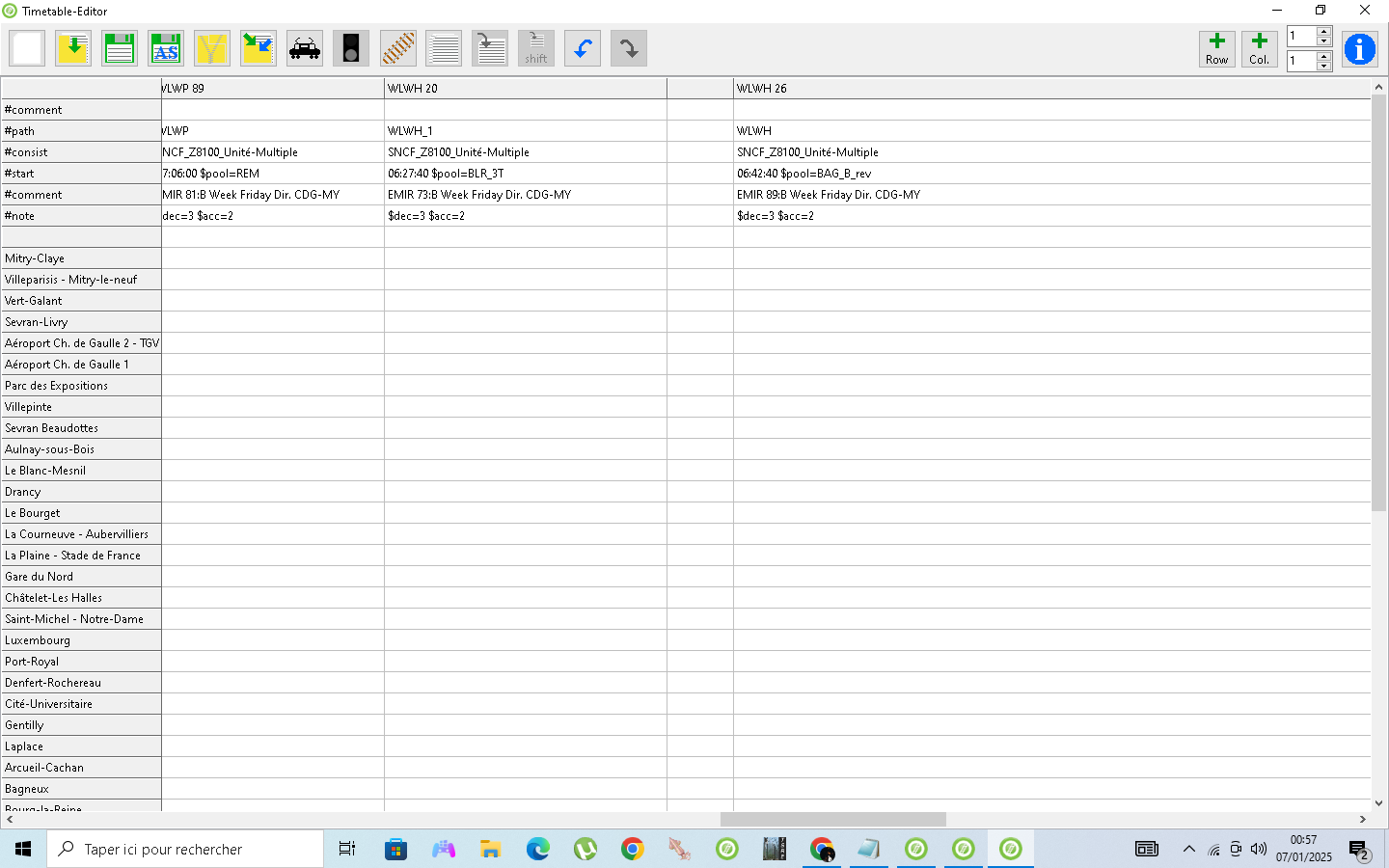Select the WLWH 20 column header
1389x868 pixels.
[526, 88]
